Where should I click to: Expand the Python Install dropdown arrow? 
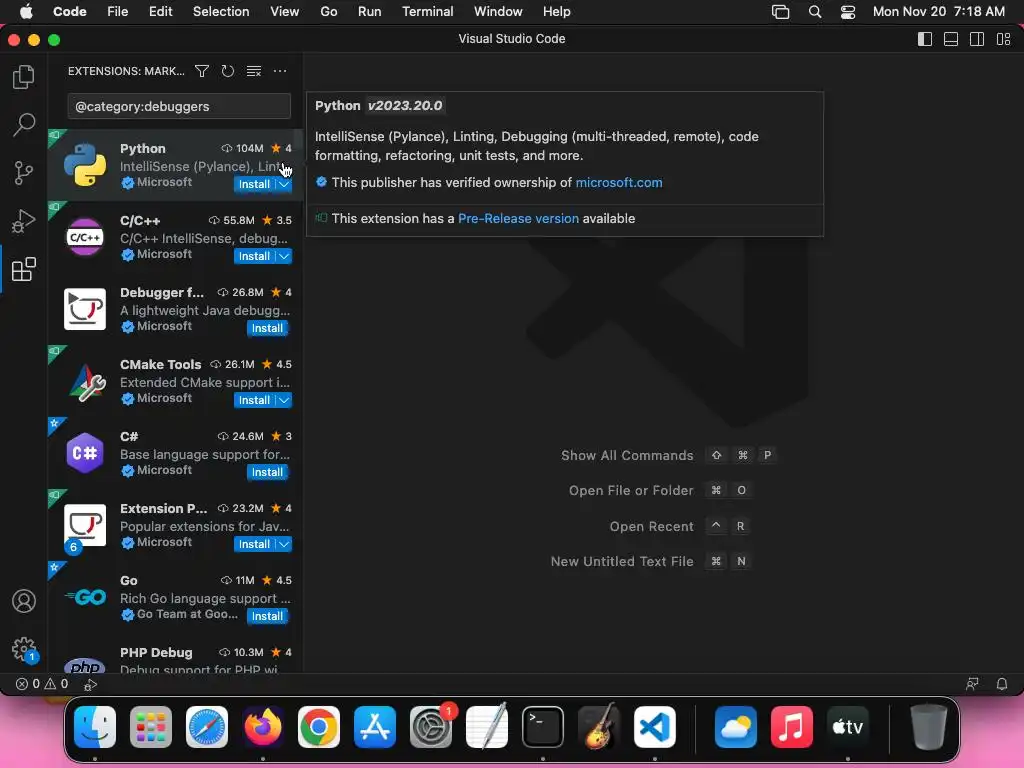[x=284, y=184]
